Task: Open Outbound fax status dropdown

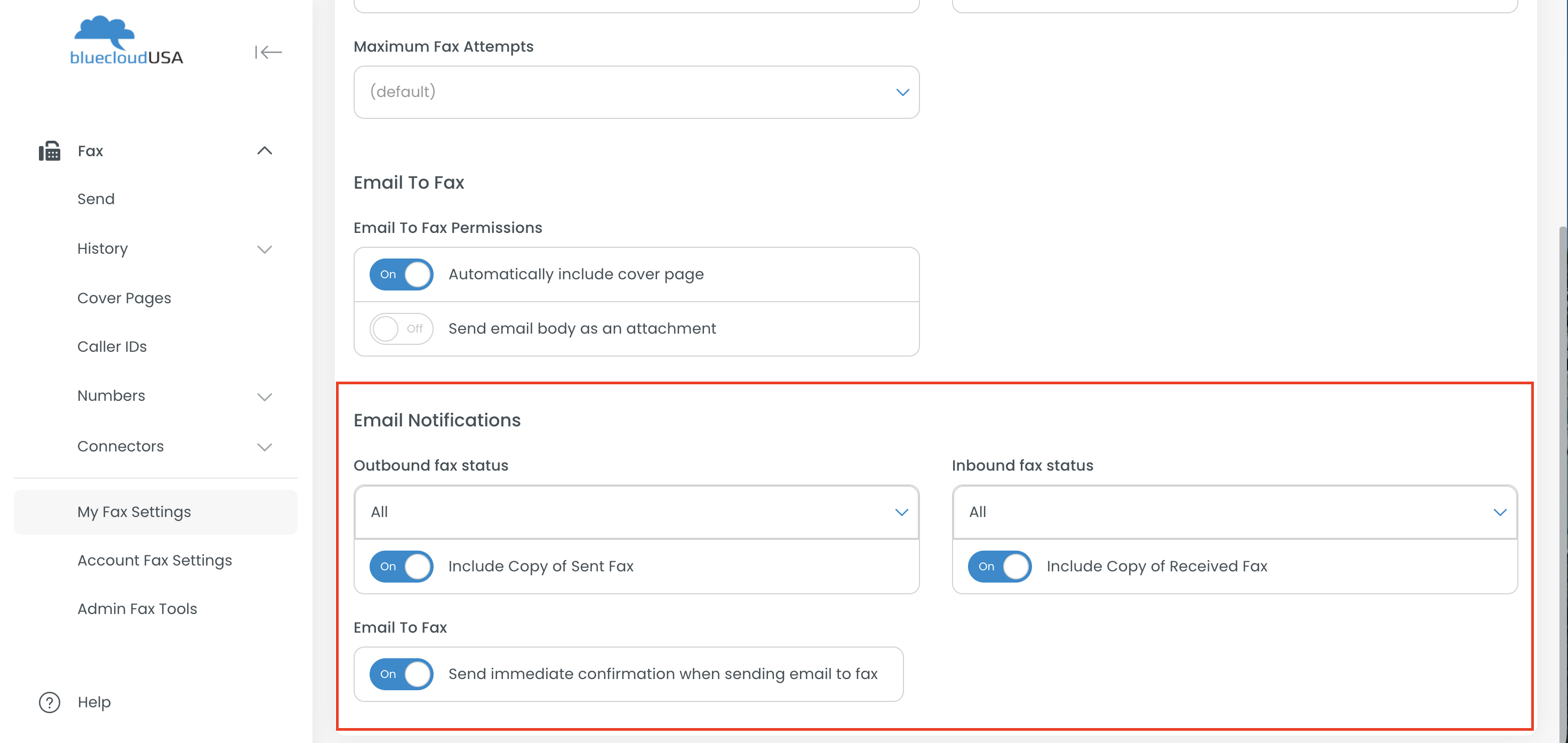Action: pos(636,512)
